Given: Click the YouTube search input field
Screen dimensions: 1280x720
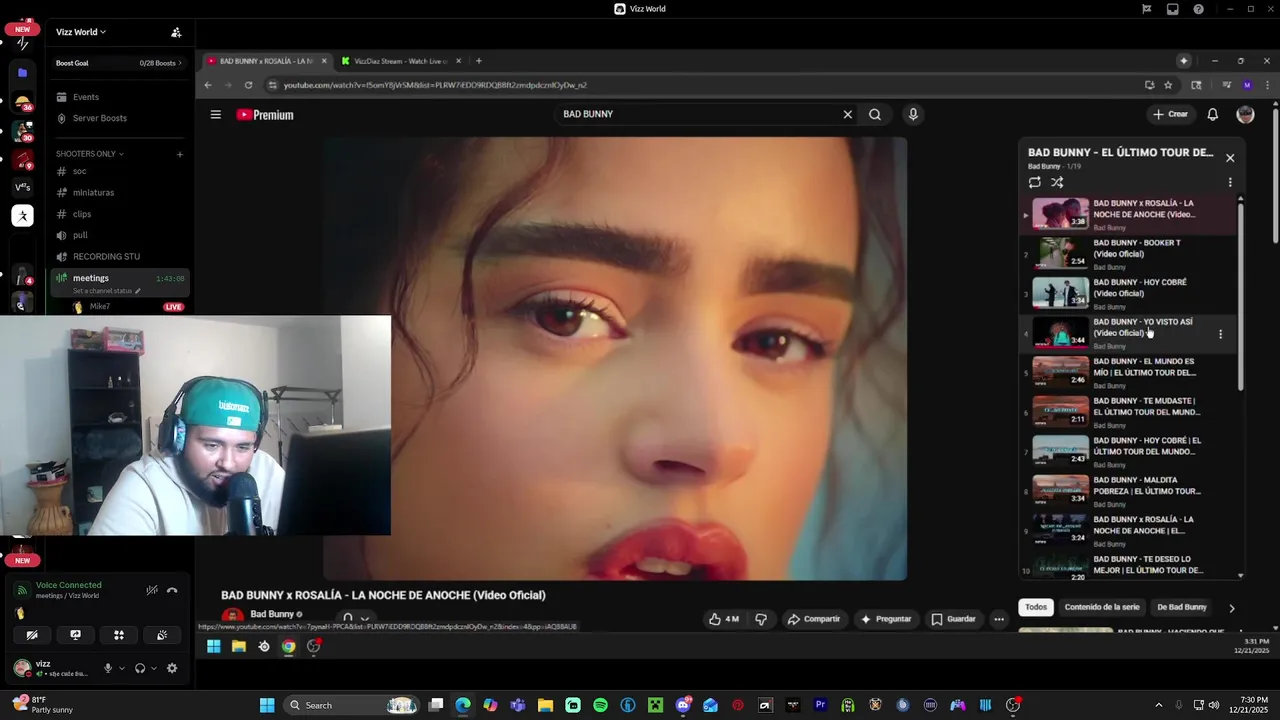Looking at the screenshot, I should 699,114.
